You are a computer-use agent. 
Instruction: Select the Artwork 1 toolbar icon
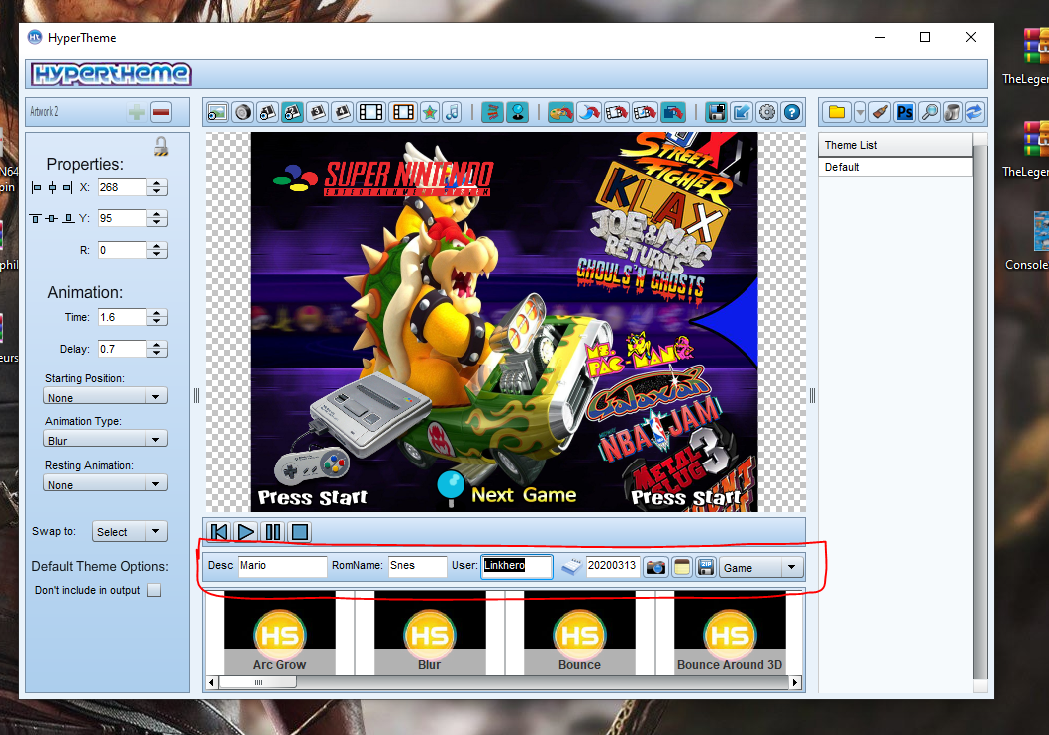pos(268,112)
